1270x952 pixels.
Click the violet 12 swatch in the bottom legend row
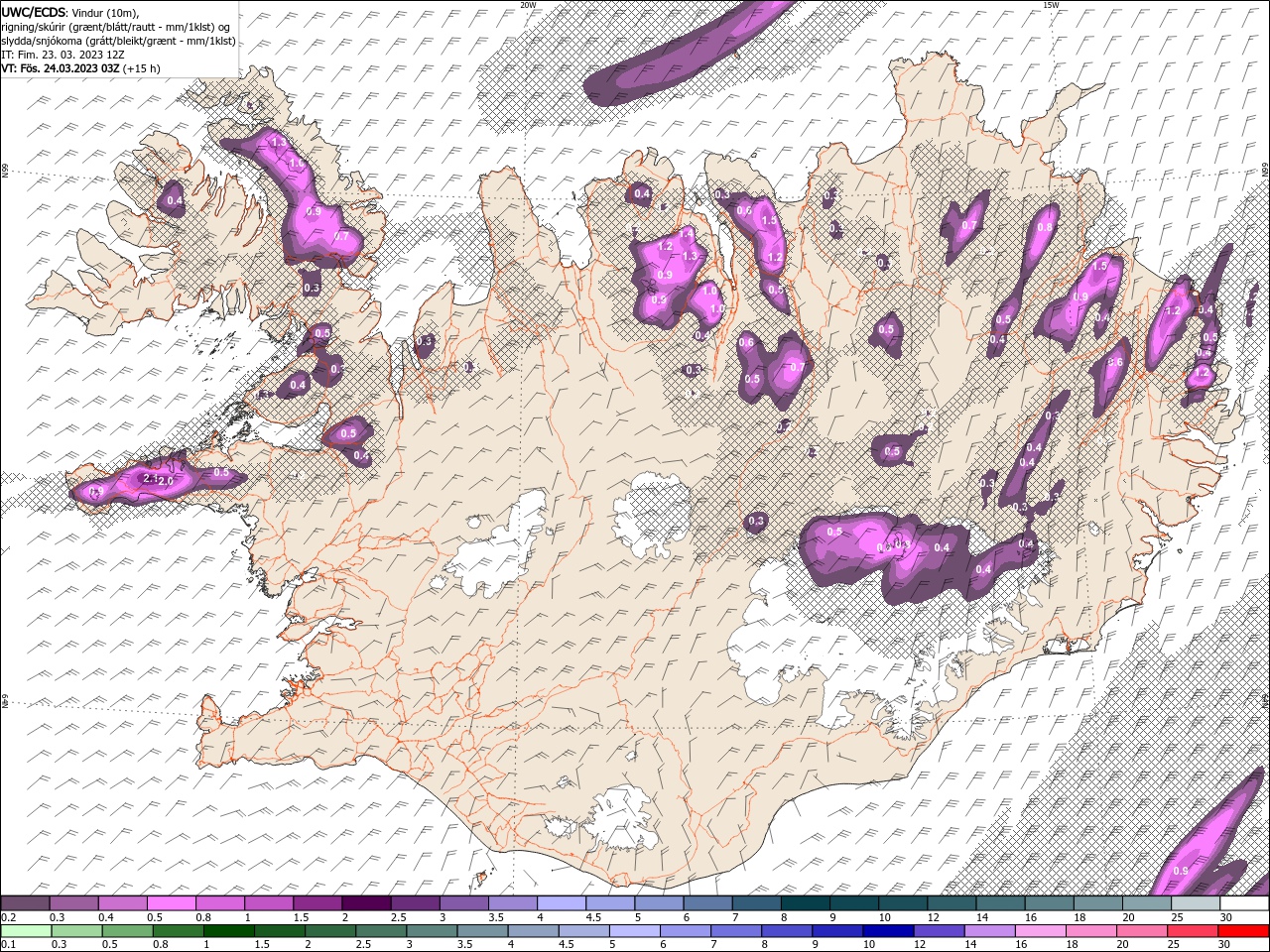tap(938, 931)
